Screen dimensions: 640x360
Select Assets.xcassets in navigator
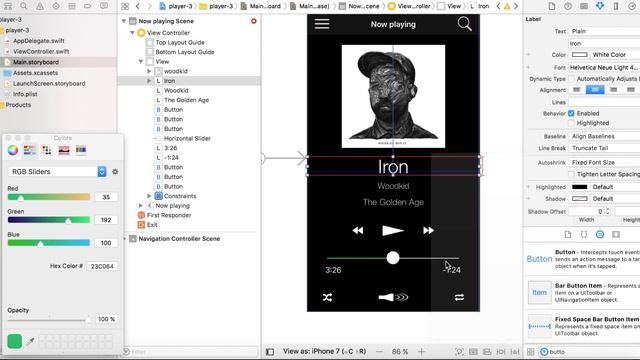[36, 73]
